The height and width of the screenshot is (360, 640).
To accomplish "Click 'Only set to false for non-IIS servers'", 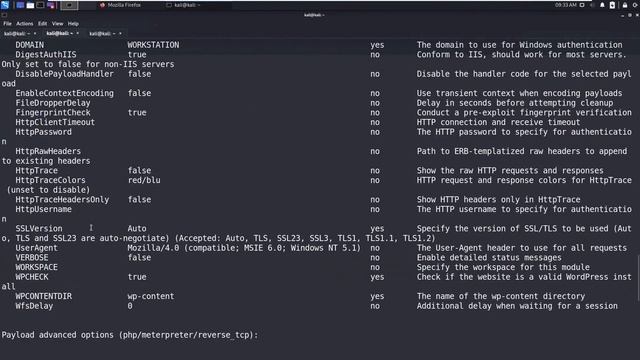I will click(x=88, y=64).
